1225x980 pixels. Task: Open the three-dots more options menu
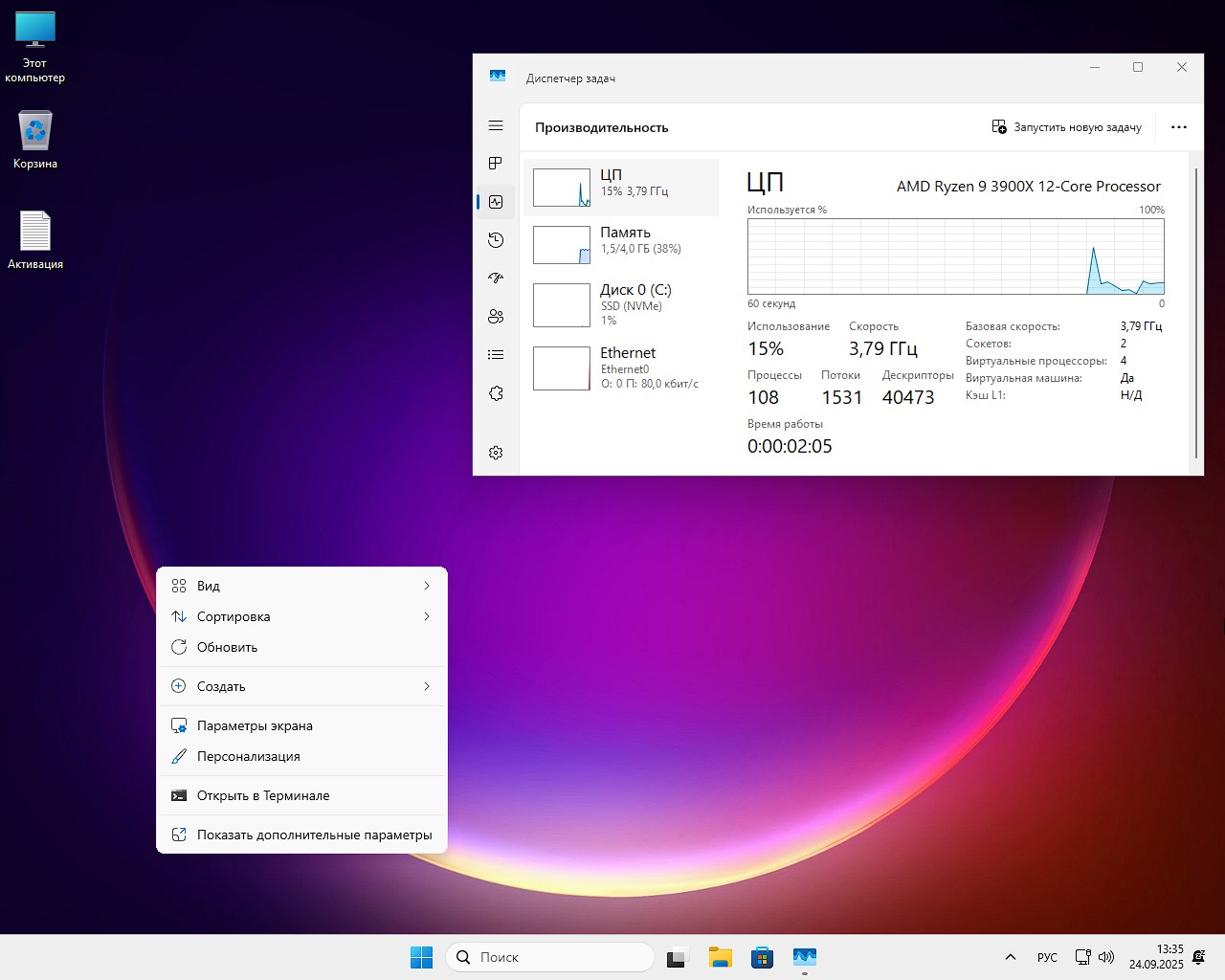pos(1179,126)
